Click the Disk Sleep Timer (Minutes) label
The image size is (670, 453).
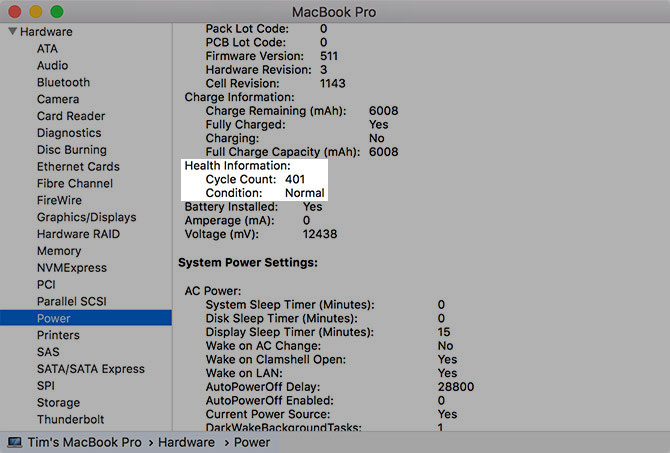pos(282,318)
